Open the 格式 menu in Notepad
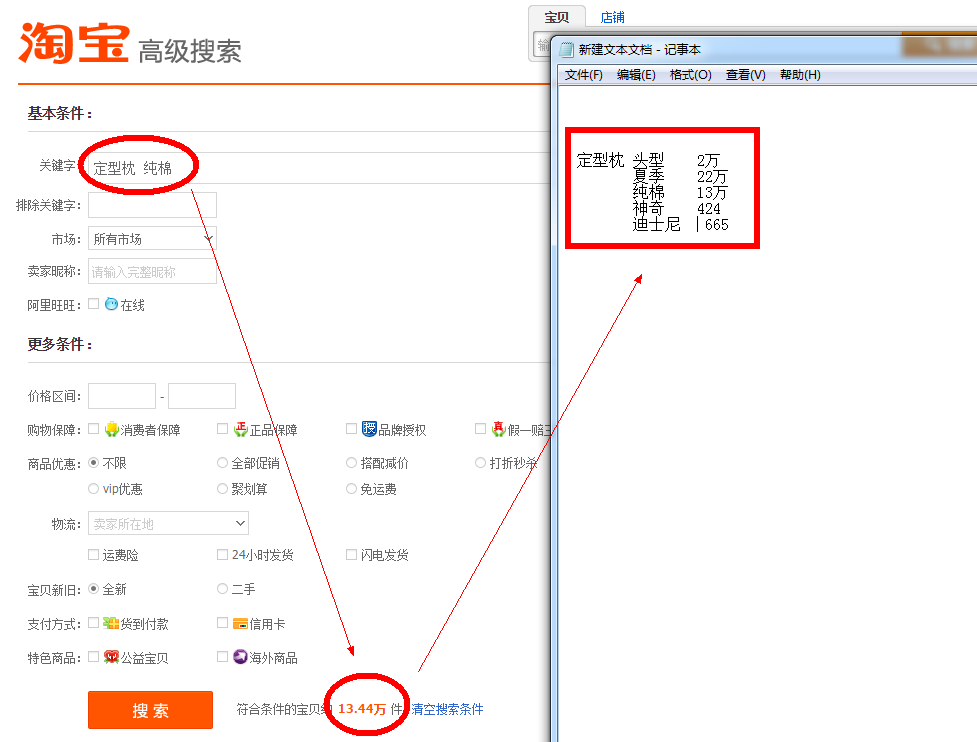The width and height of the screenshot is (977, 742). (691, 74)
